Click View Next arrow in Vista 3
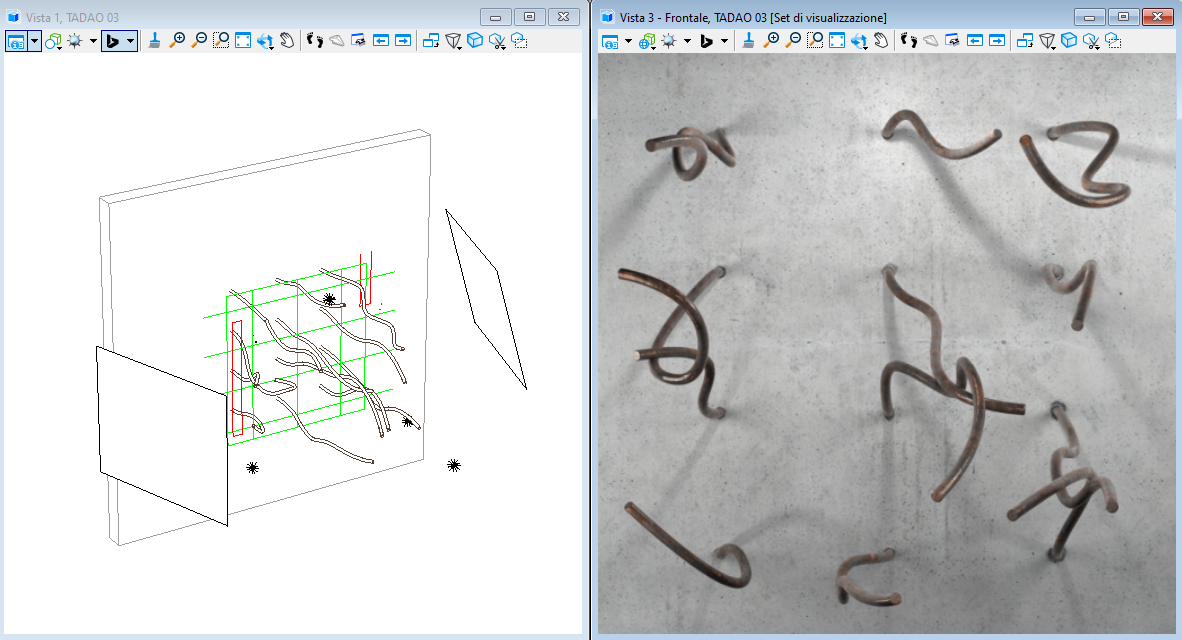This screenshot has width=1182, height=640. click(x=997, y=41)
